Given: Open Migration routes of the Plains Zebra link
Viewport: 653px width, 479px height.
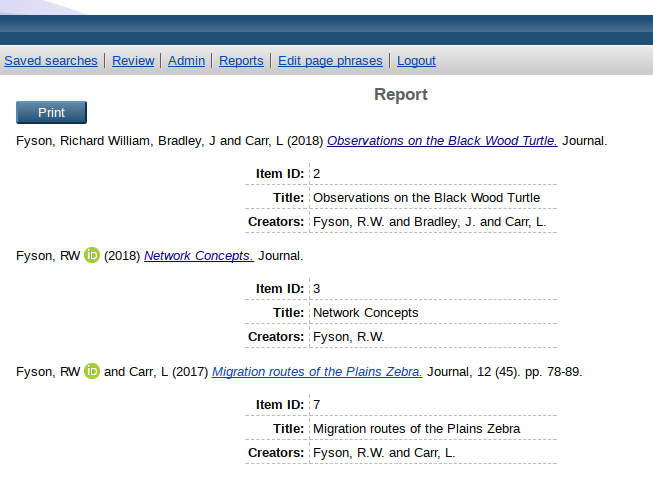Looking at the screenshot, I should pos(317,372).
